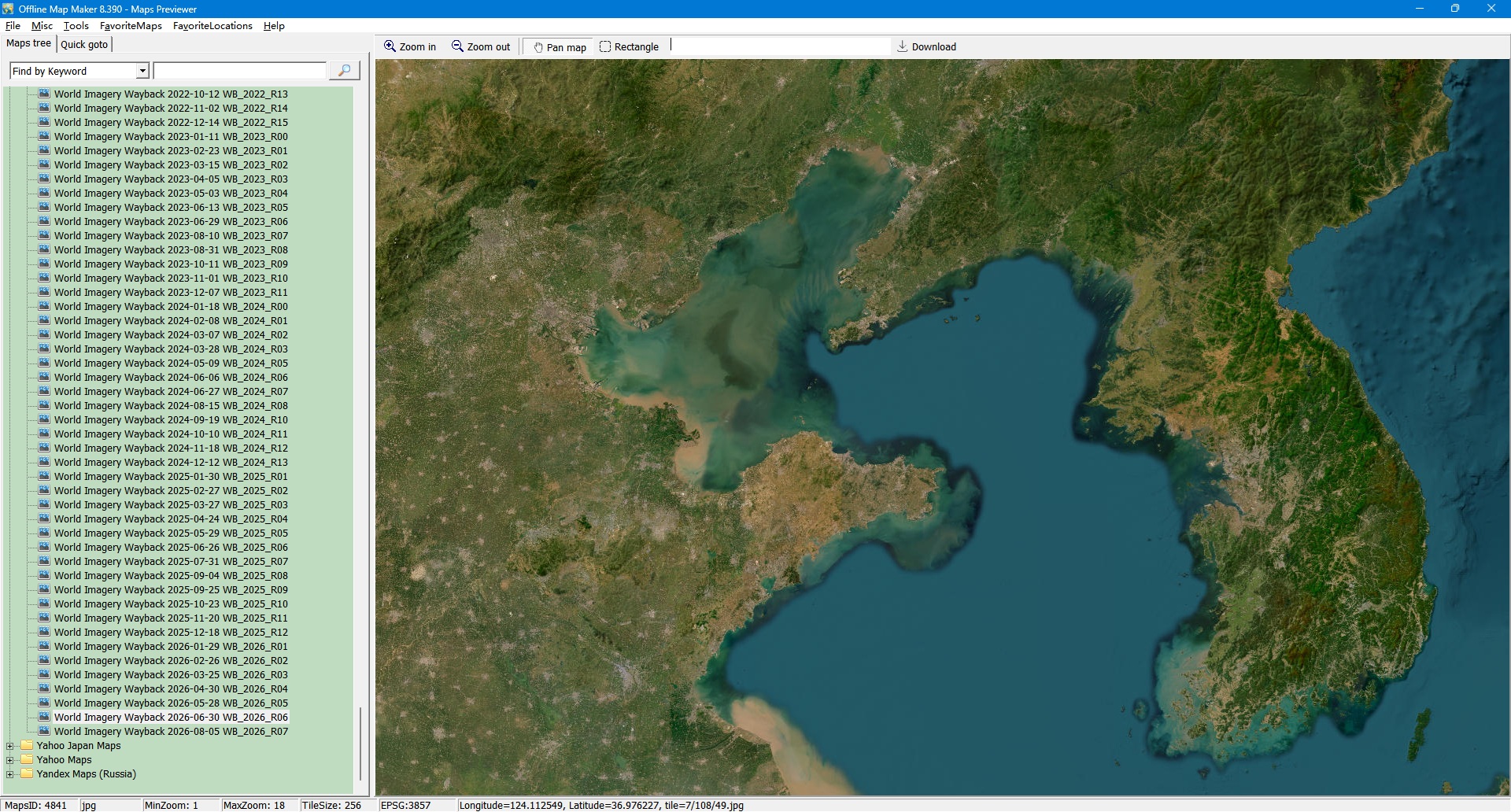Click map icon beside Wayback 2024-10-10 WB_2024_R11

pos(44,434)
